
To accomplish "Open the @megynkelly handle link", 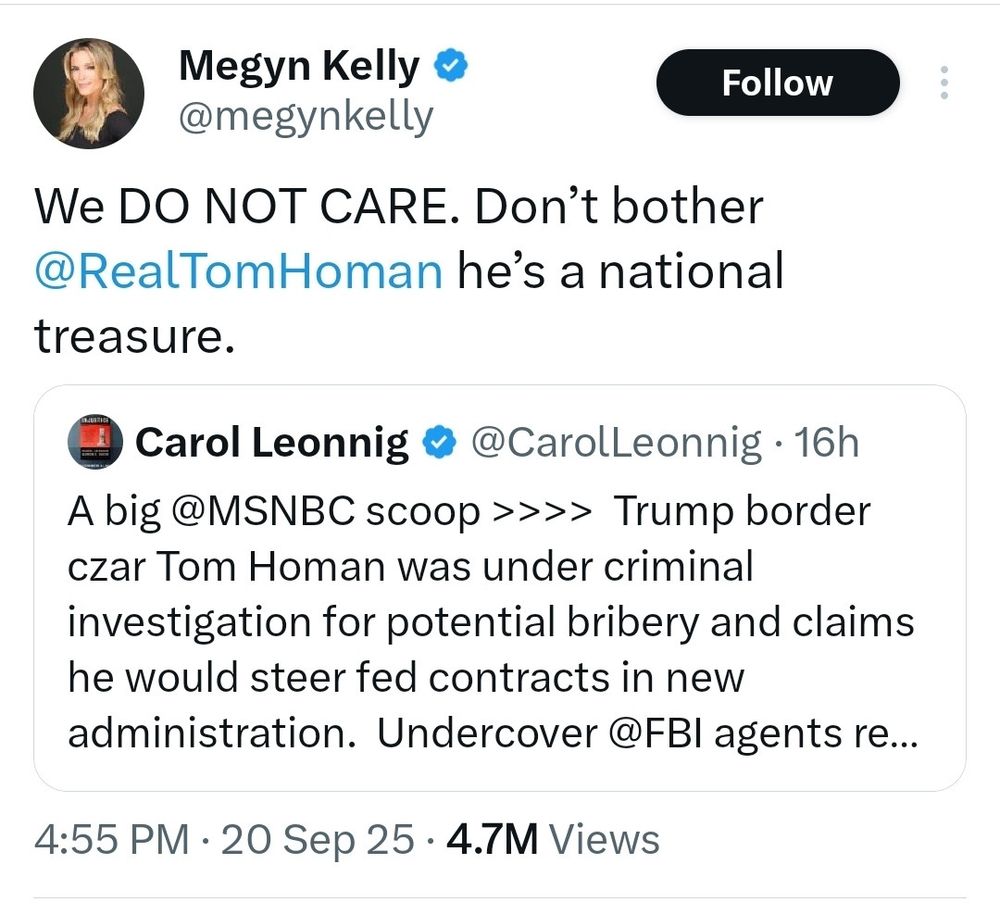I will pos(305,116).
